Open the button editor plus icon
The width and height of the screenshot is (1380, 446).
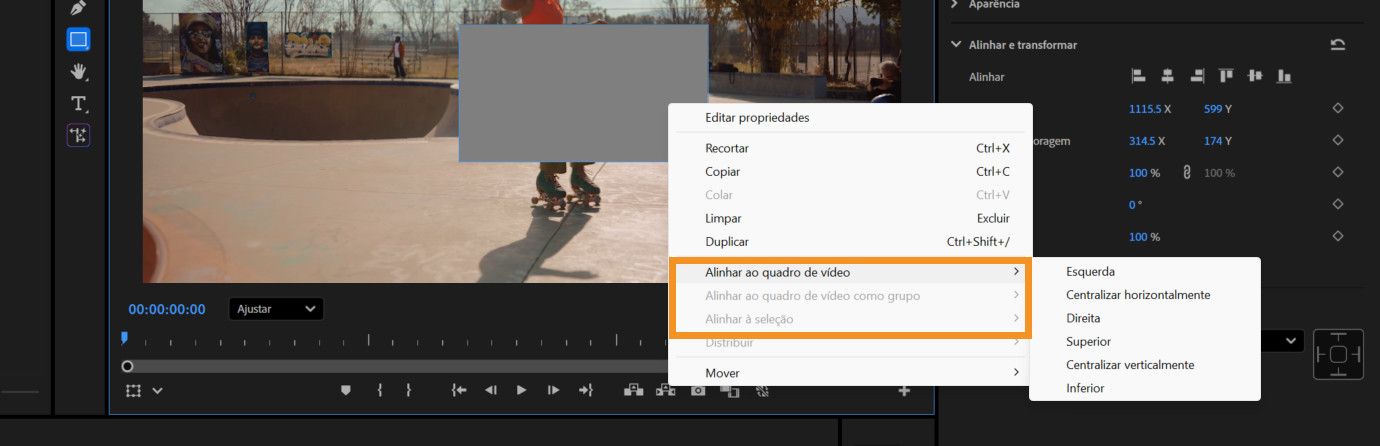click(904, 391)
